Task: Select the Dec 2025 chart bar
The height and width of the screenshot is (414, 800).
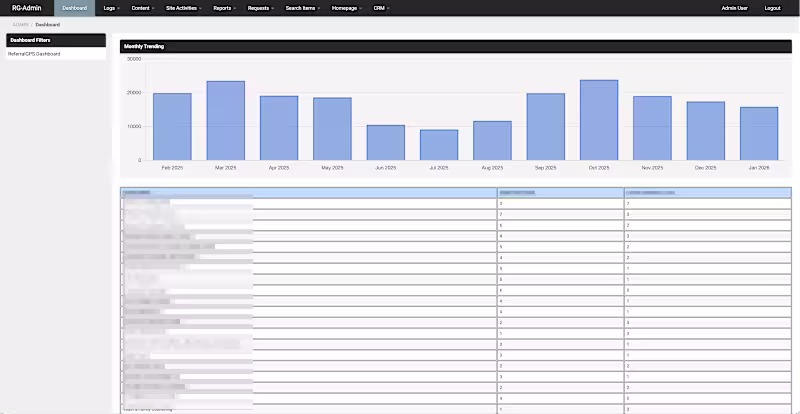Action: click(x=706, y=131)
